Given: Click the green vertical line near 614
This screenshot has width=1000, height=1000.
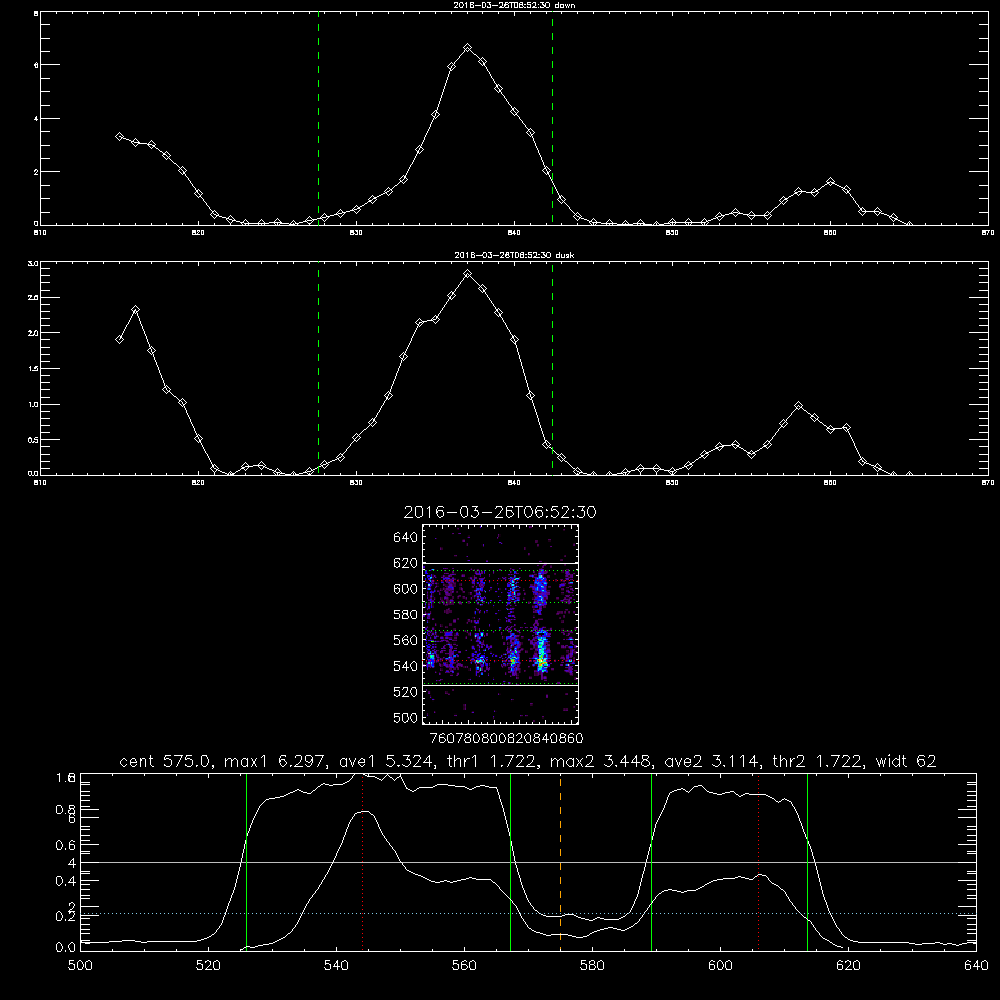Looking at the screenshot, I should click(807, 861).
